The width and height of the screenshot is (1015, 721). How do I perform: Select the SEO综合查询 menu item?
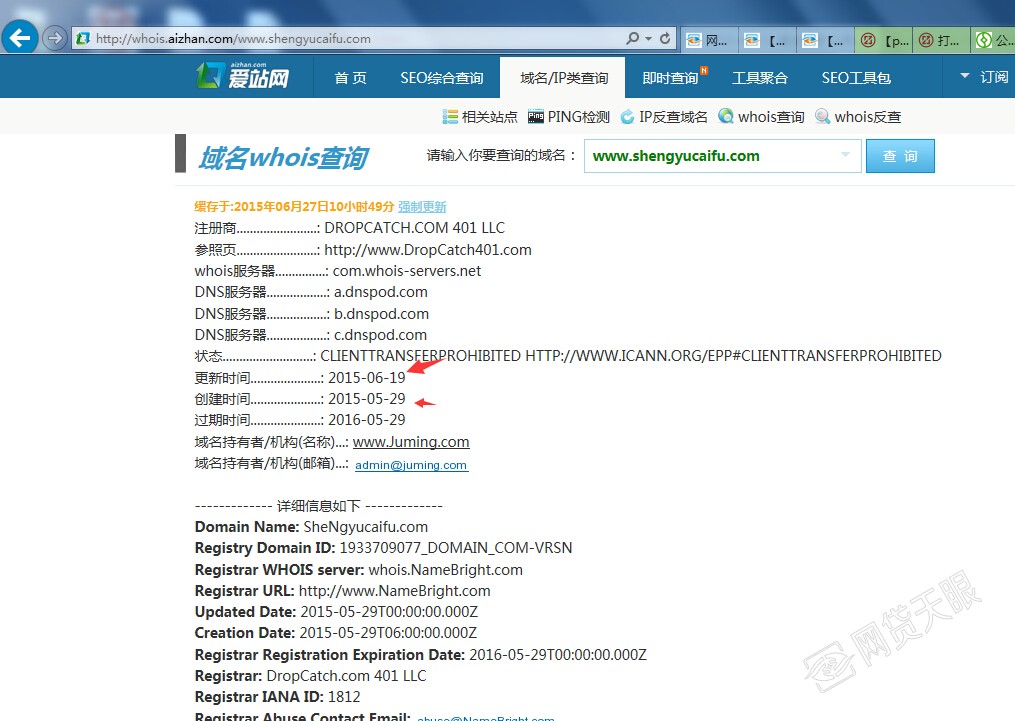pos(441,78)
